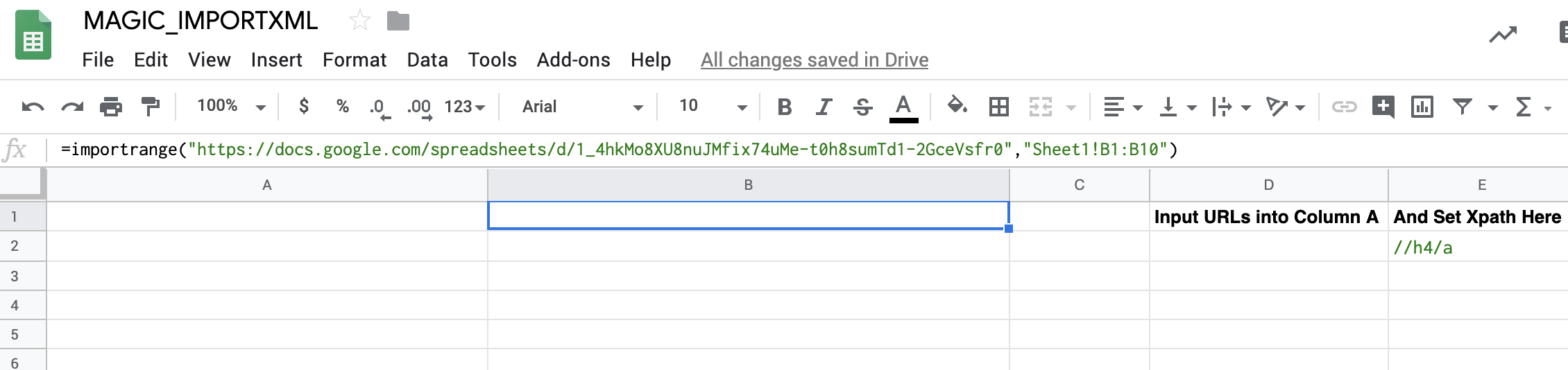The height and width of the screenshot is (370, 1568).
Task: Select the Paint format roller
Action: tap(150, 107)
